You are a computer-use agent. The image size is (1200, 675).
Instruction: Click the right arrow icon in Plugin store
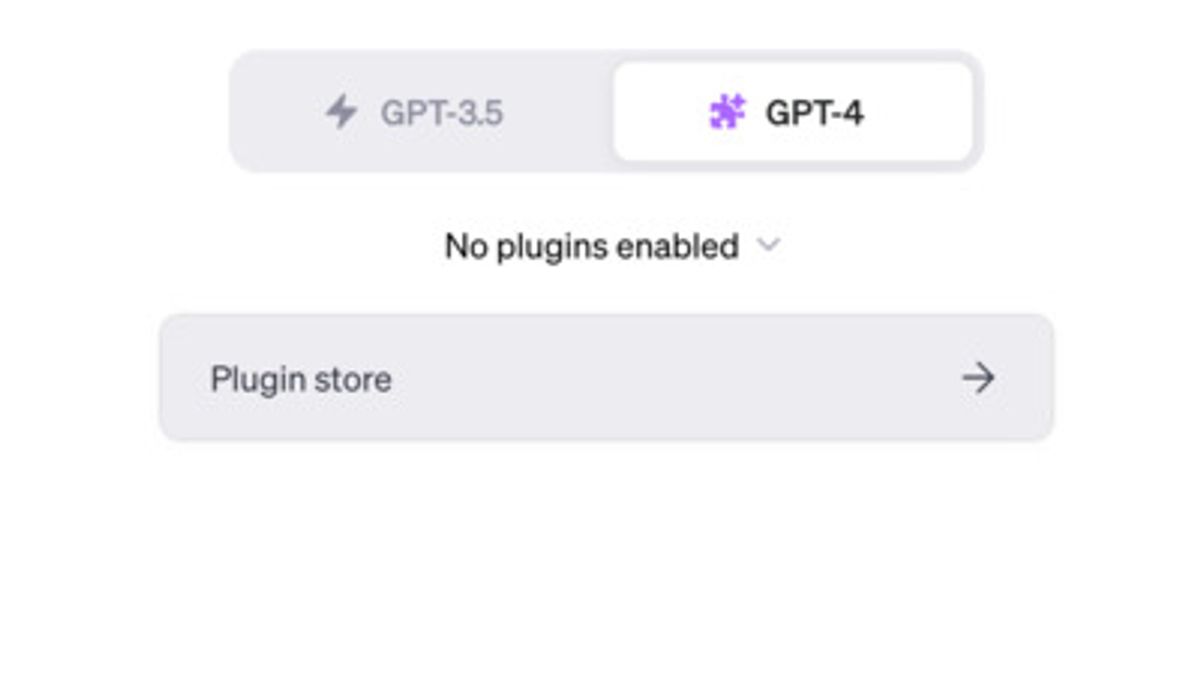tap(977, 378)
